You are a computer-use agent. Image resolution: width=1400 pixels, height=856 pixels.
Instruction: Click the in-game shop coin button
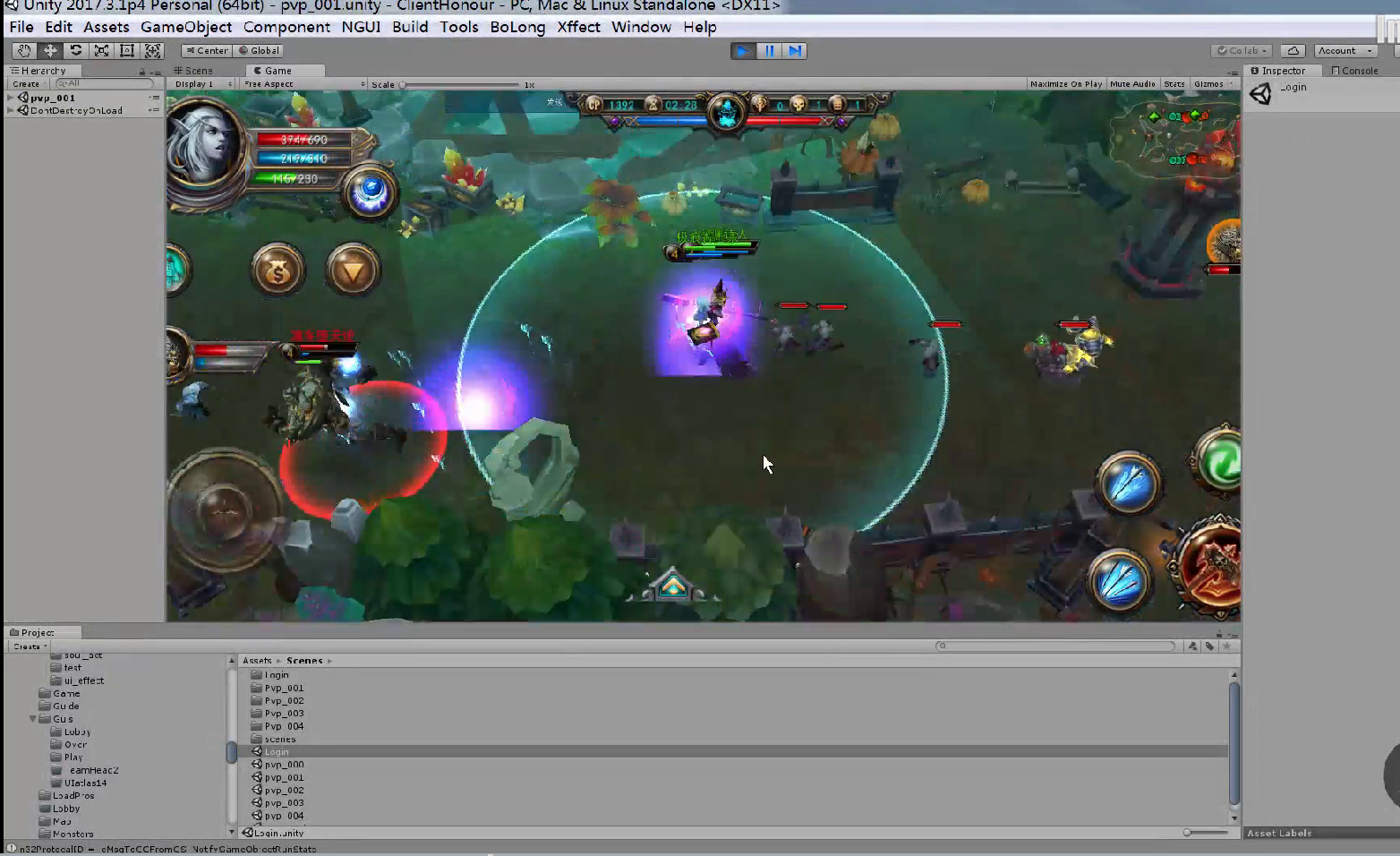coord(277,270)
